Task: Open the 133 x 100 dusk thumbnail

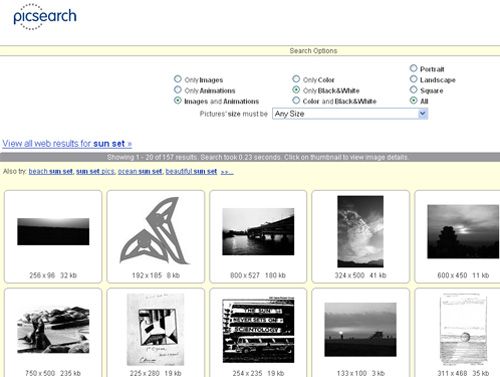Action: click(x=360, y=329)
